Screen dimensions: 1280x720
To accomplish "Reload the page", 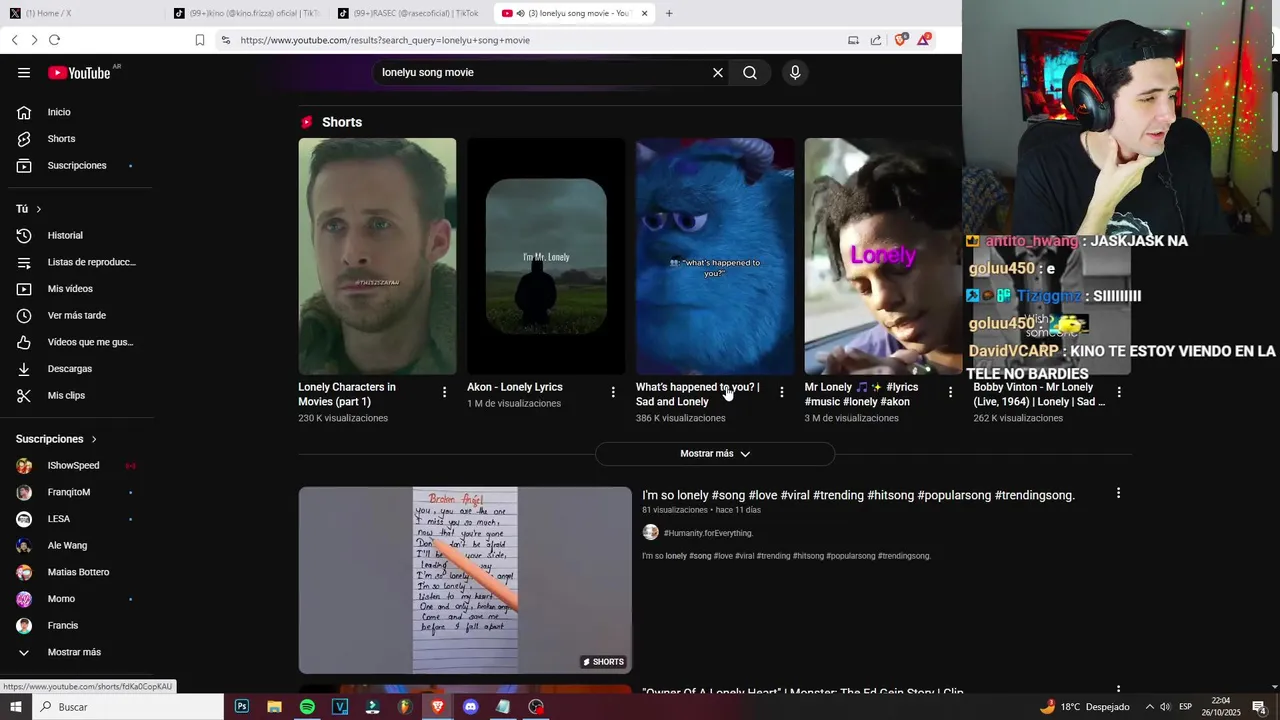I will click(54, 40).
